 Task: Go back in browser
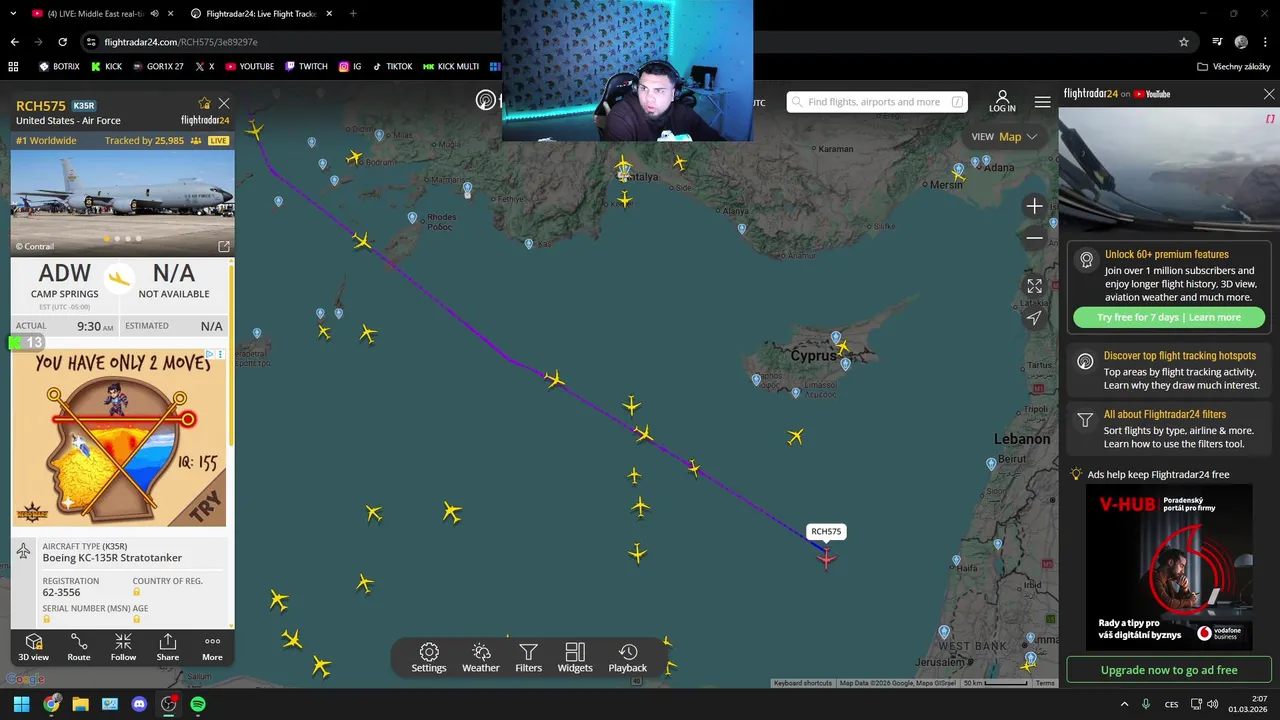click(x=14, y=42)
